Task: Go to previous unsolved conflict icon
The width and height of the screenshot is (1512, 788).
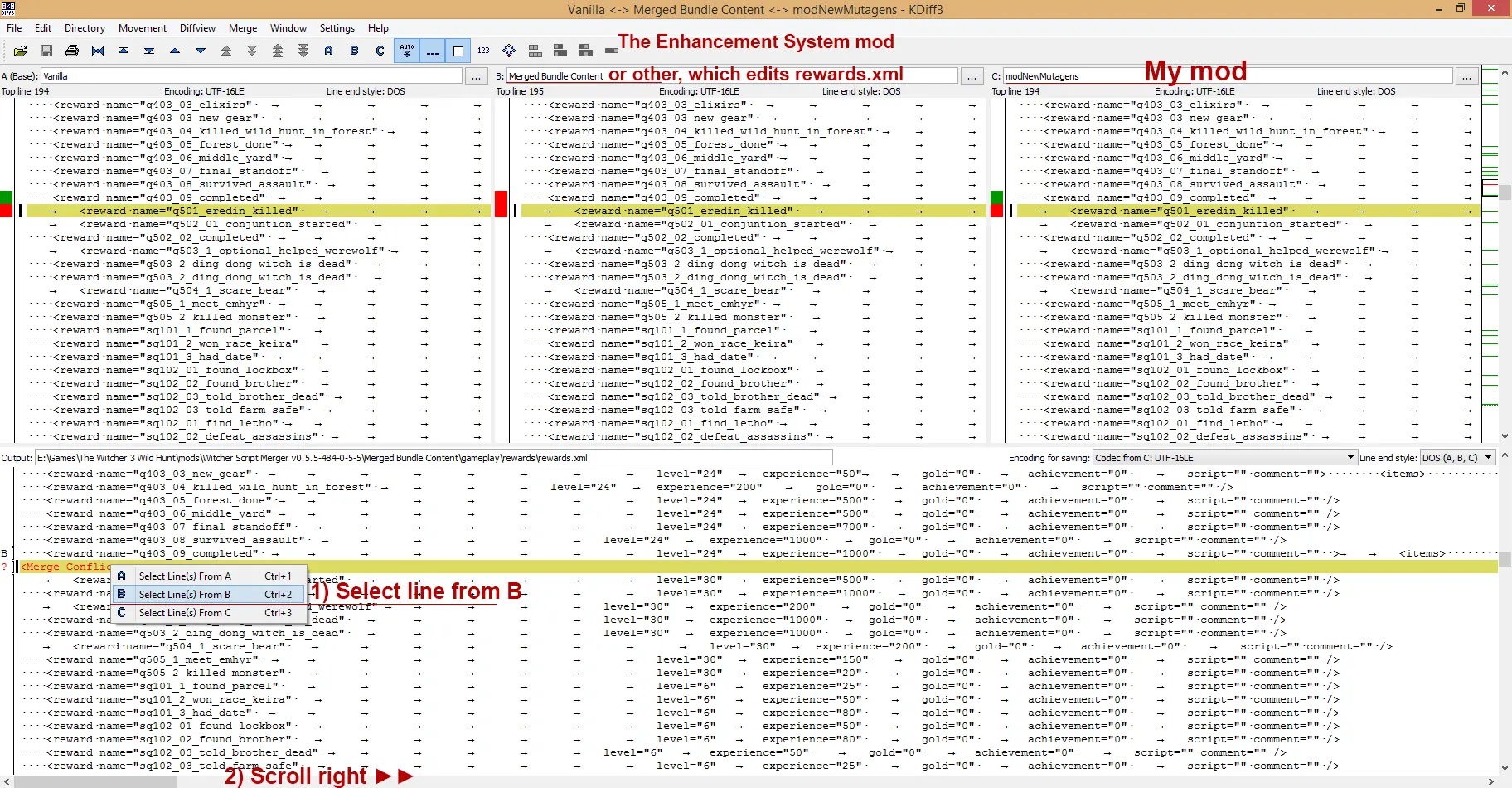Action: click(x=278, y=51)
